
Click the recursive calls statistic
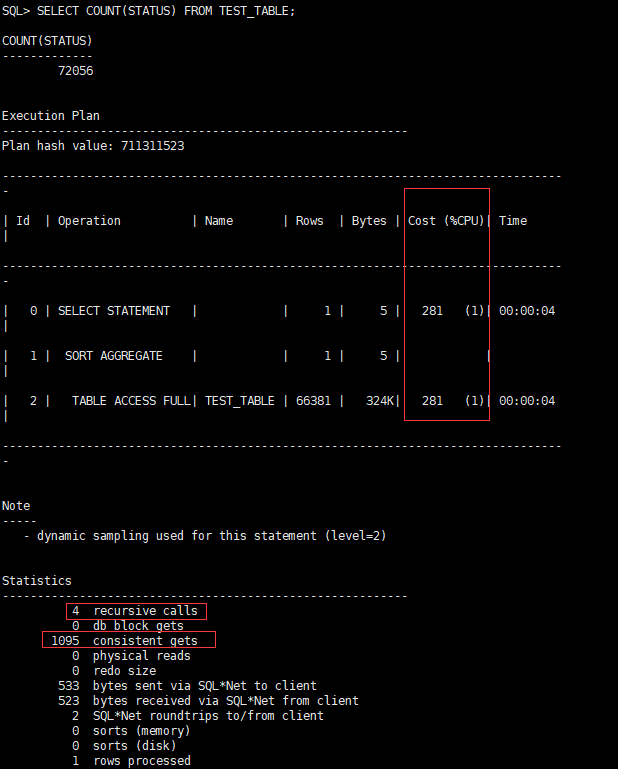coord(136,611)
